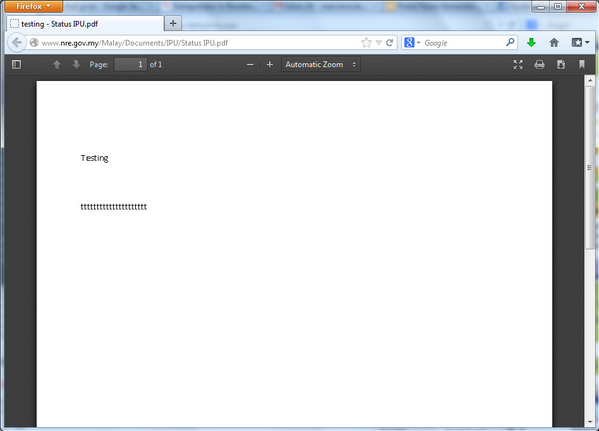Image resolution: width=599 pixels, height=431 pixels.
Task: Toggle the PDF viewer sidebar
Action: tap(16, 65)
